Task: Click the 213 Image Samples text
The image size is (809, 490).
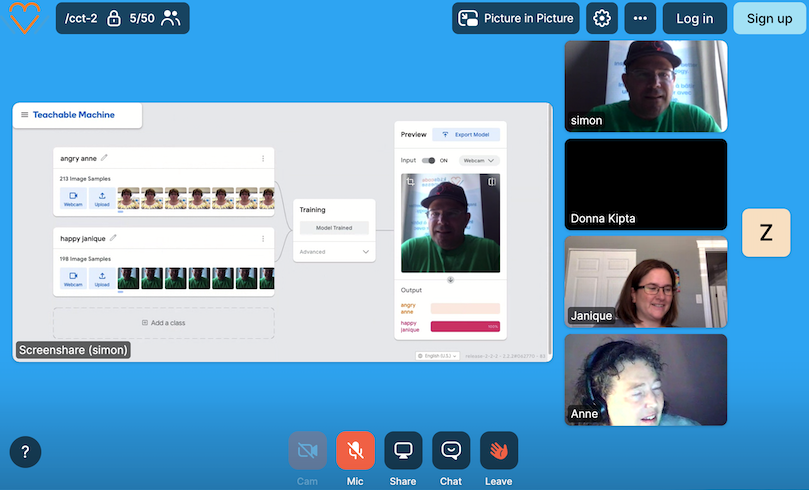Action: click(x=85, y=178)
